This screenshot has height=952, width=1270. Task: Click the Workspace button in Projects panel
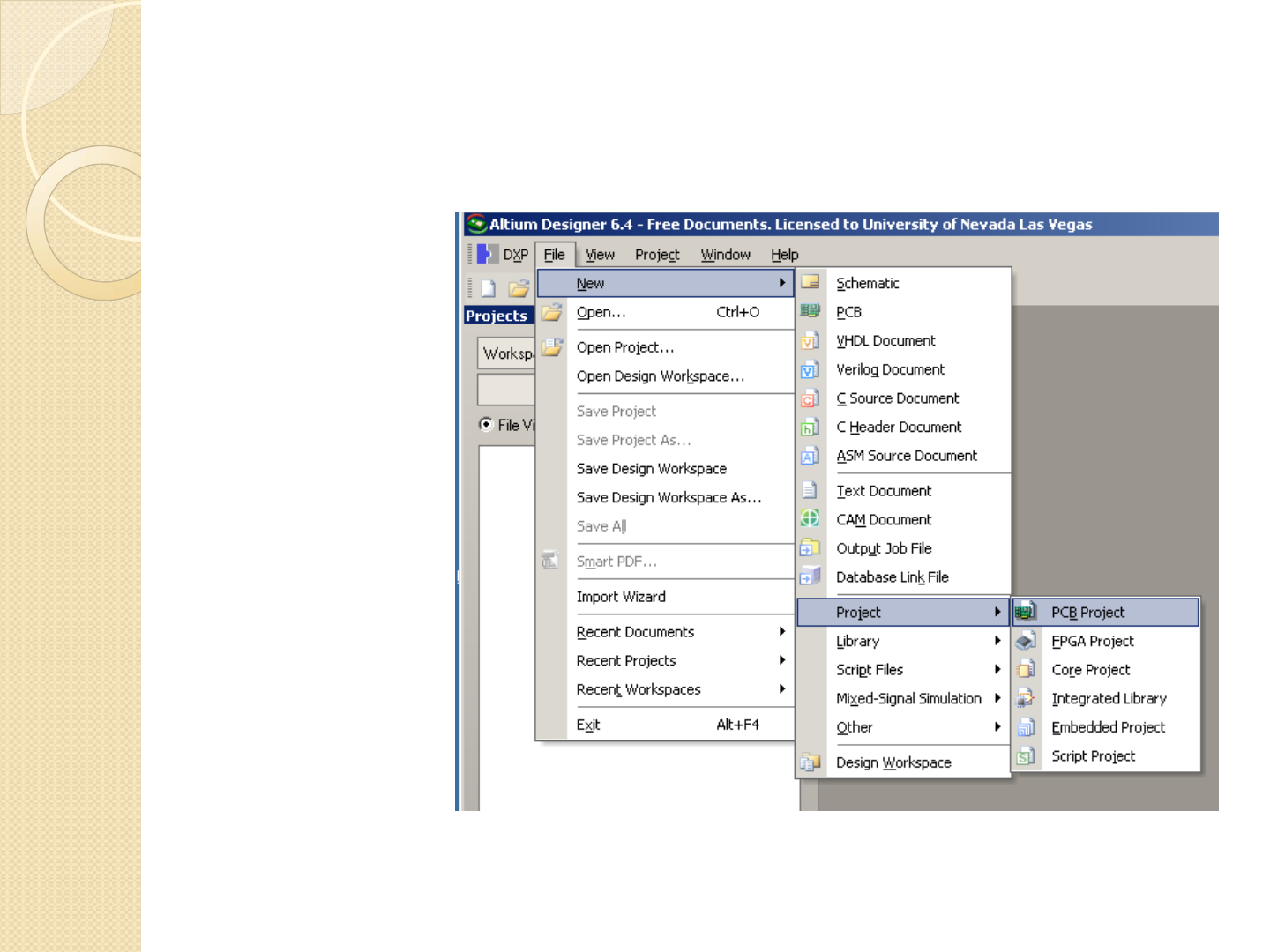[507, 353]
